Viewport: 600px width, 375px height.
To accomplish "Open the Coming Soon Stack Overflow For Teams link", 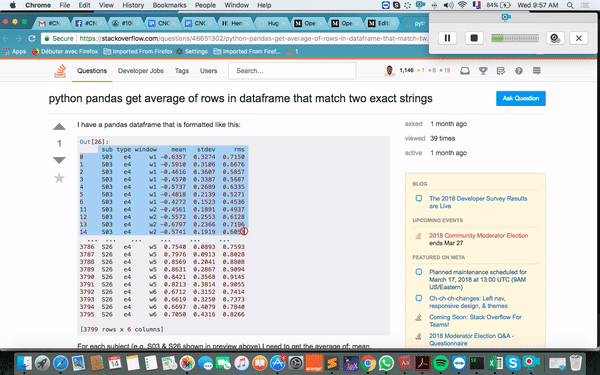I will 475,321.
